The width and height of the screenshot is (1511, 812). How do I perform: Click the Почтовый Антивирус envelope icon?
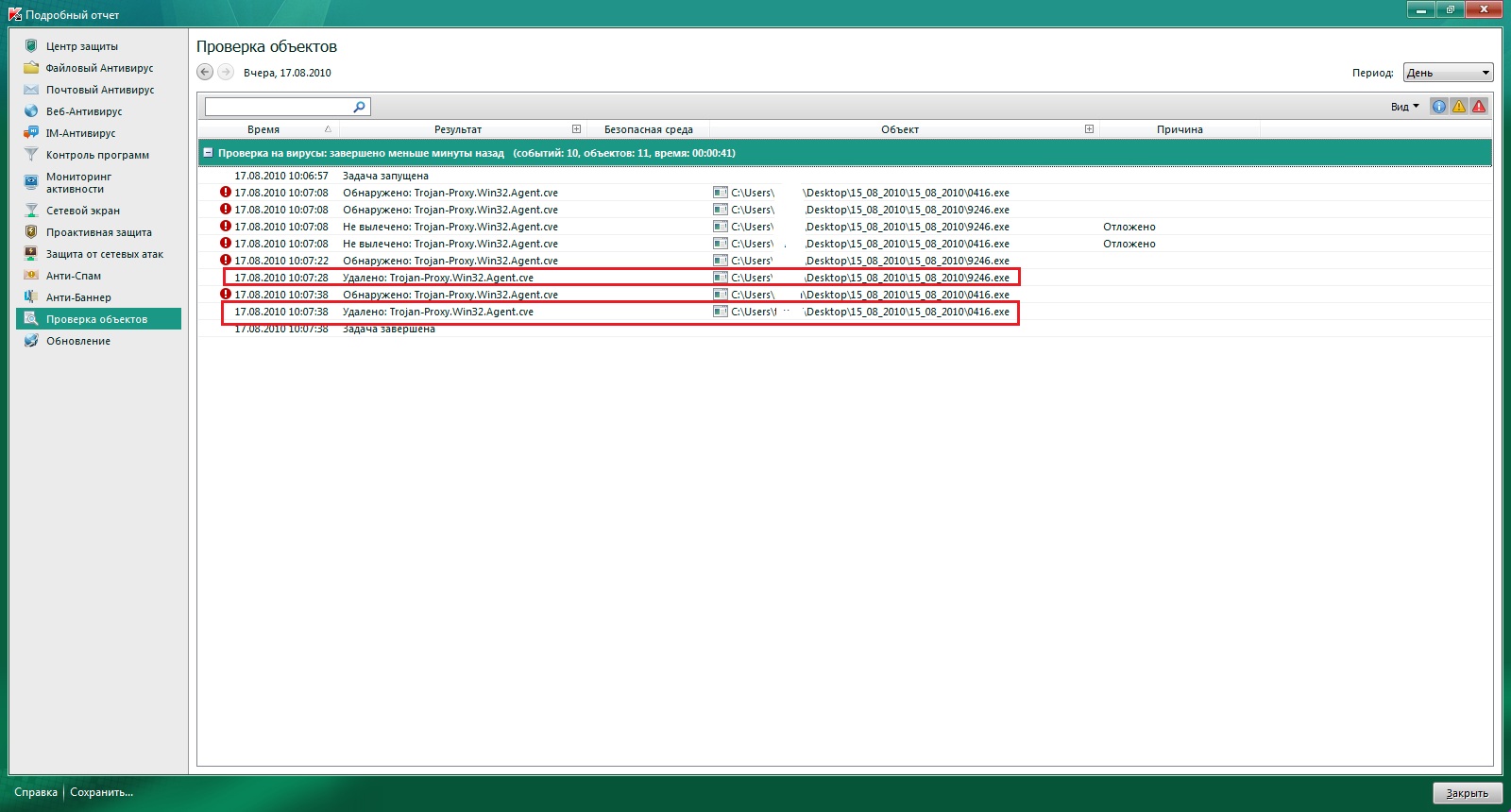tap(31, 89)
